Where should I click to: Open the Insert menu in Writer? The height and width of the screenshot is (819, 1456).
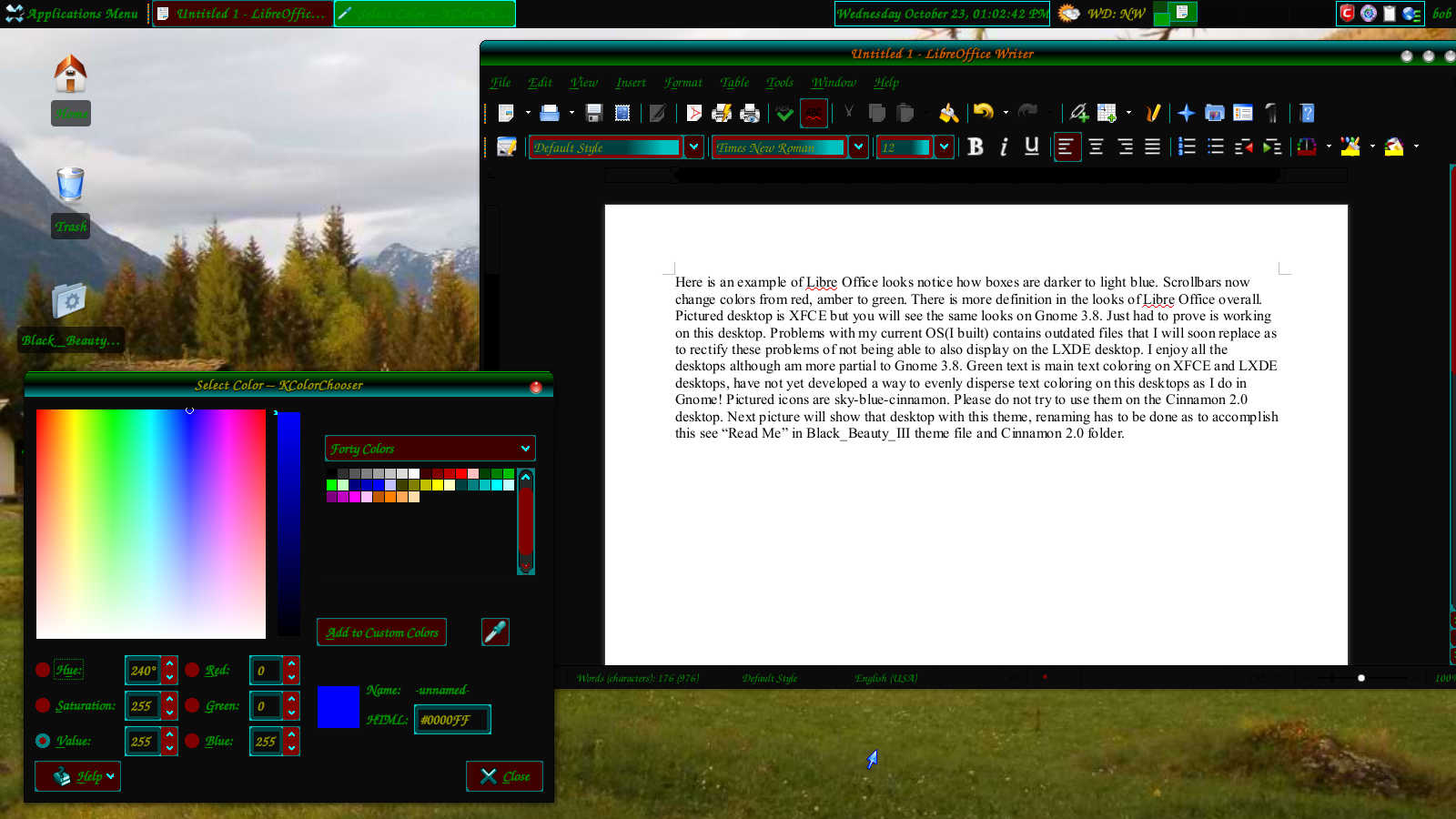coord(631,82)
